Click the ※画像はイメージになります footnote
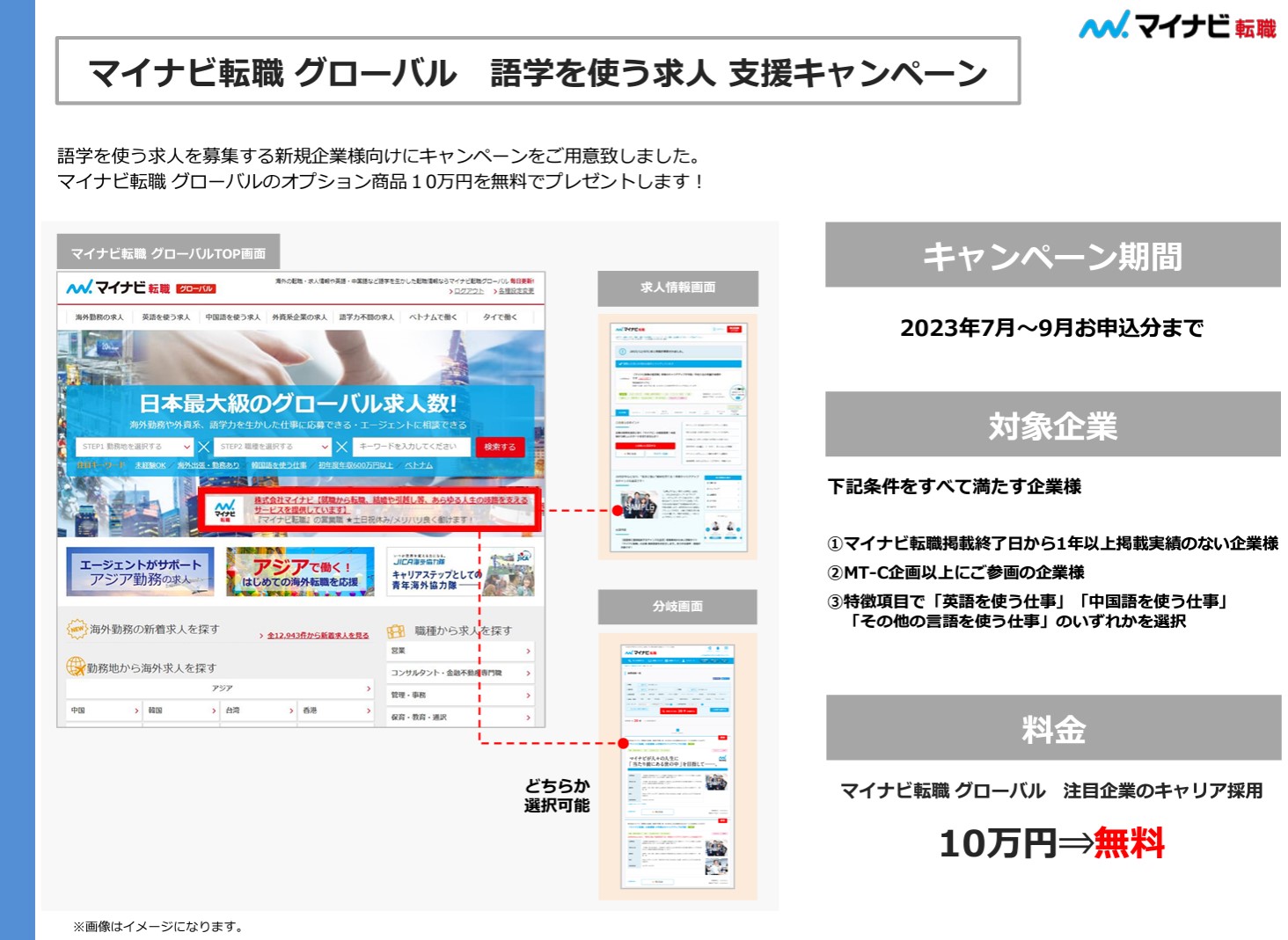The width and height of the screenshot is (1288, 940). tap(157, 926)
